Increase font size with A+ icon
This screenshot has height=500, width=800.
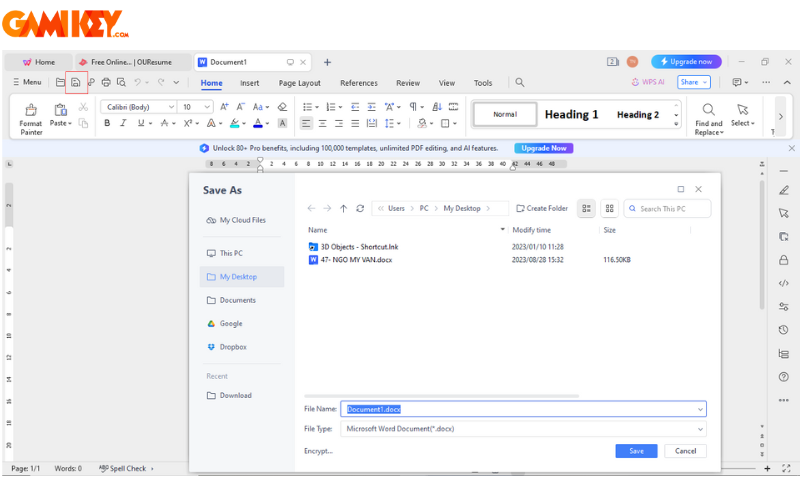pyautogui.click(x=224, y=107)
